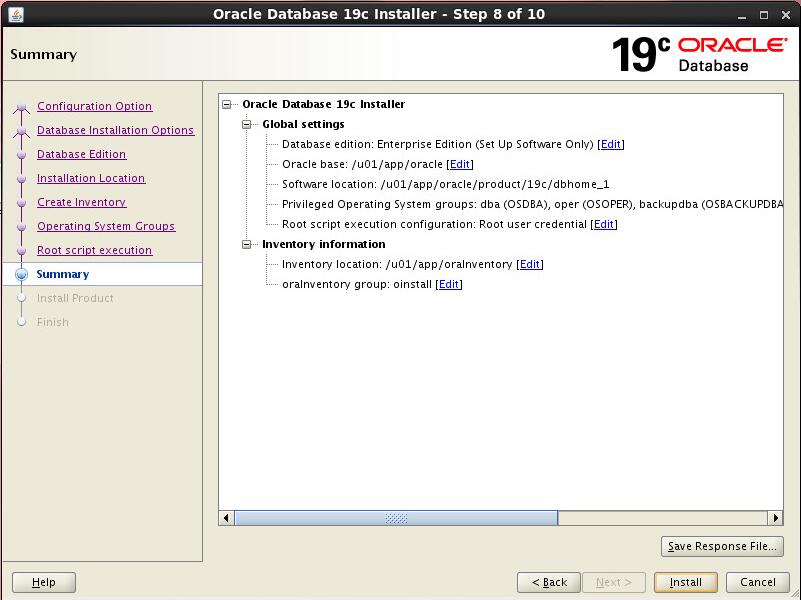Viewport: 801px width, 600px height.
Task: Click the Save Response File button
Action: pyautogui.click(x=721, y=546)
